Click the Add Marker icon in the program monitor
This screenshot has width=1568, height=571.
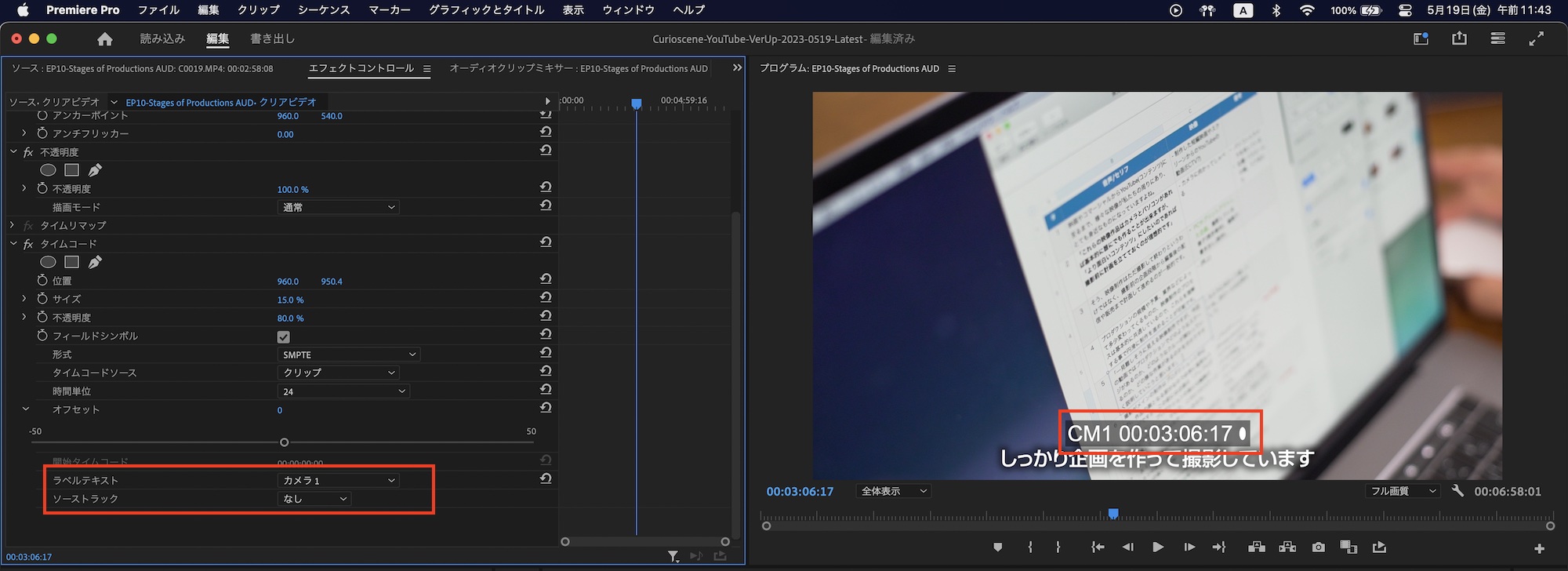tap(997, 547)
